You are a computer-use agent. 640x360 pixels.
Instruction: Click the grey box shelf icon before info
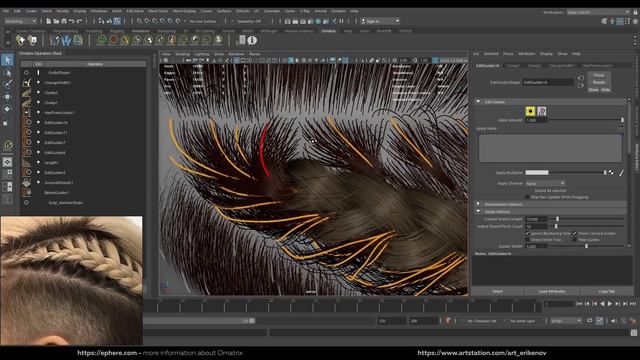point(241,40)
